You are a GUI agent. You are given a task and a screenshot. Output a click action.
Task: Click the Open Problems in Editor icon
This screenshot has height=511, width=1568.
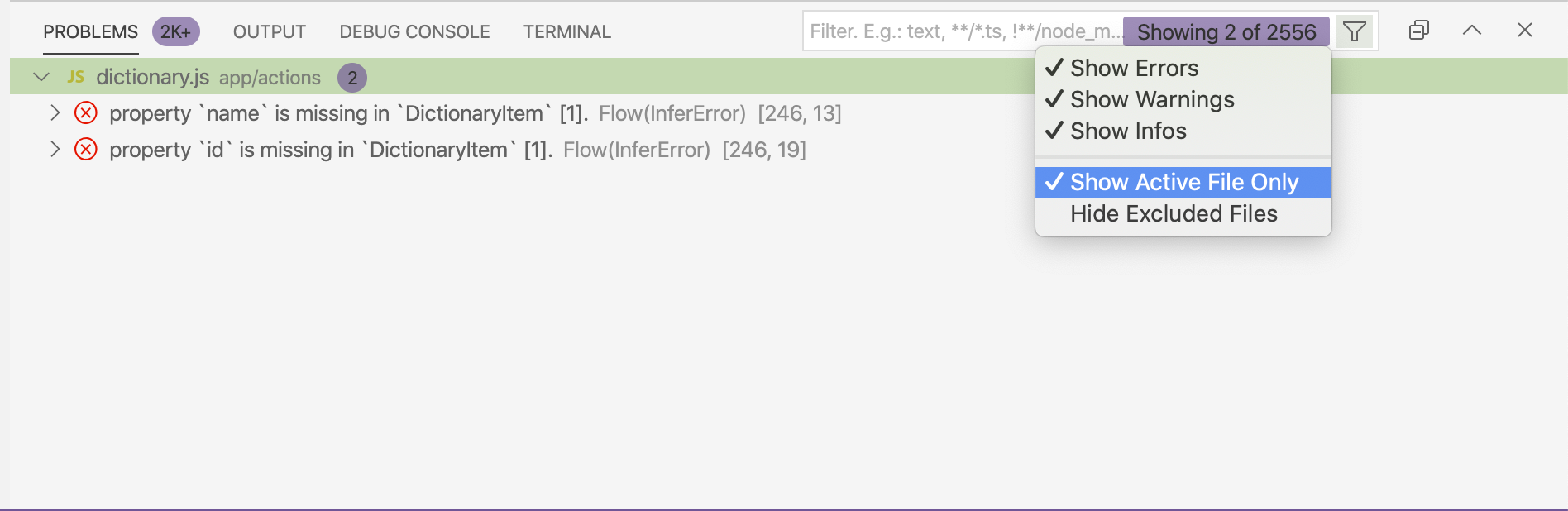[1419, 30]
